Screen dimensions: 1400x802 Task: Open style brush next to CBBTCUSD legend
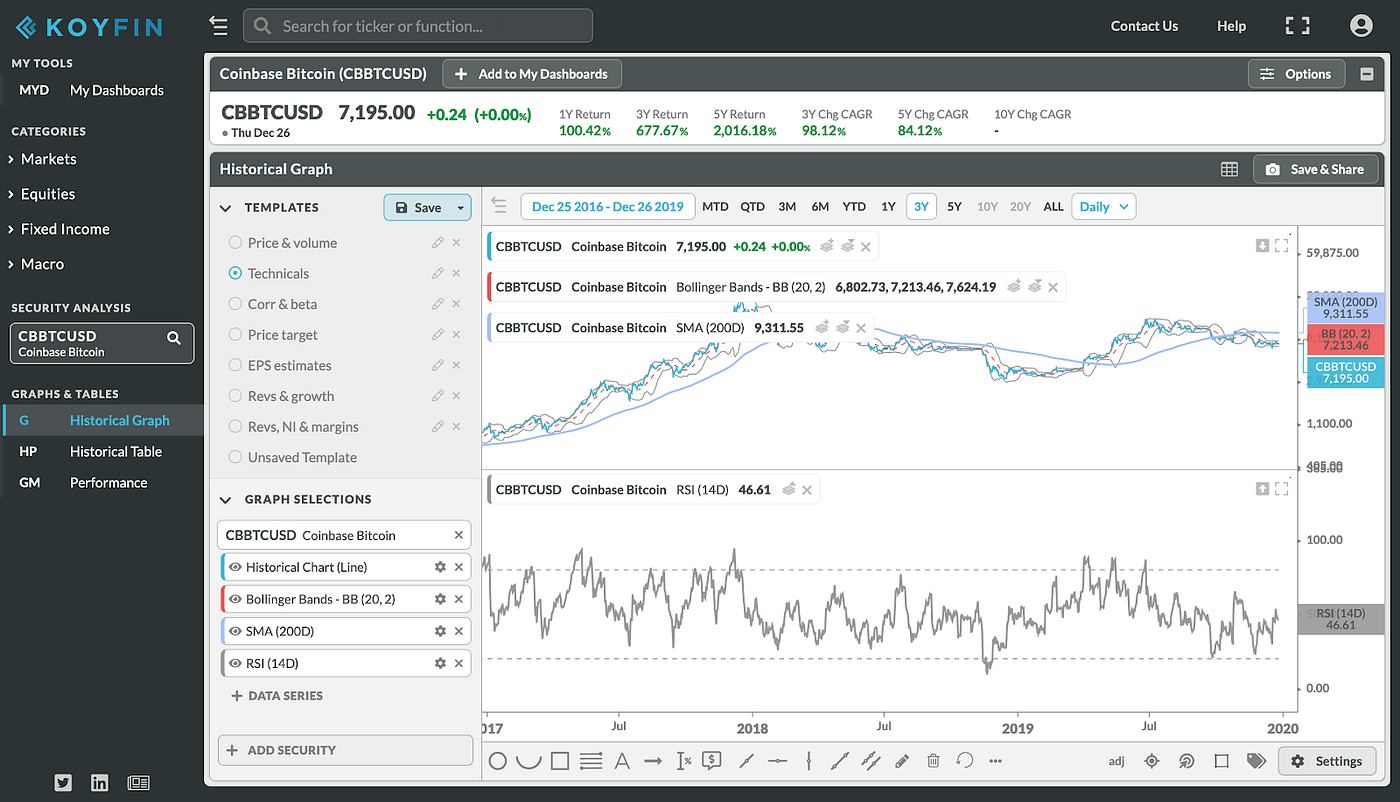point(827,246)
